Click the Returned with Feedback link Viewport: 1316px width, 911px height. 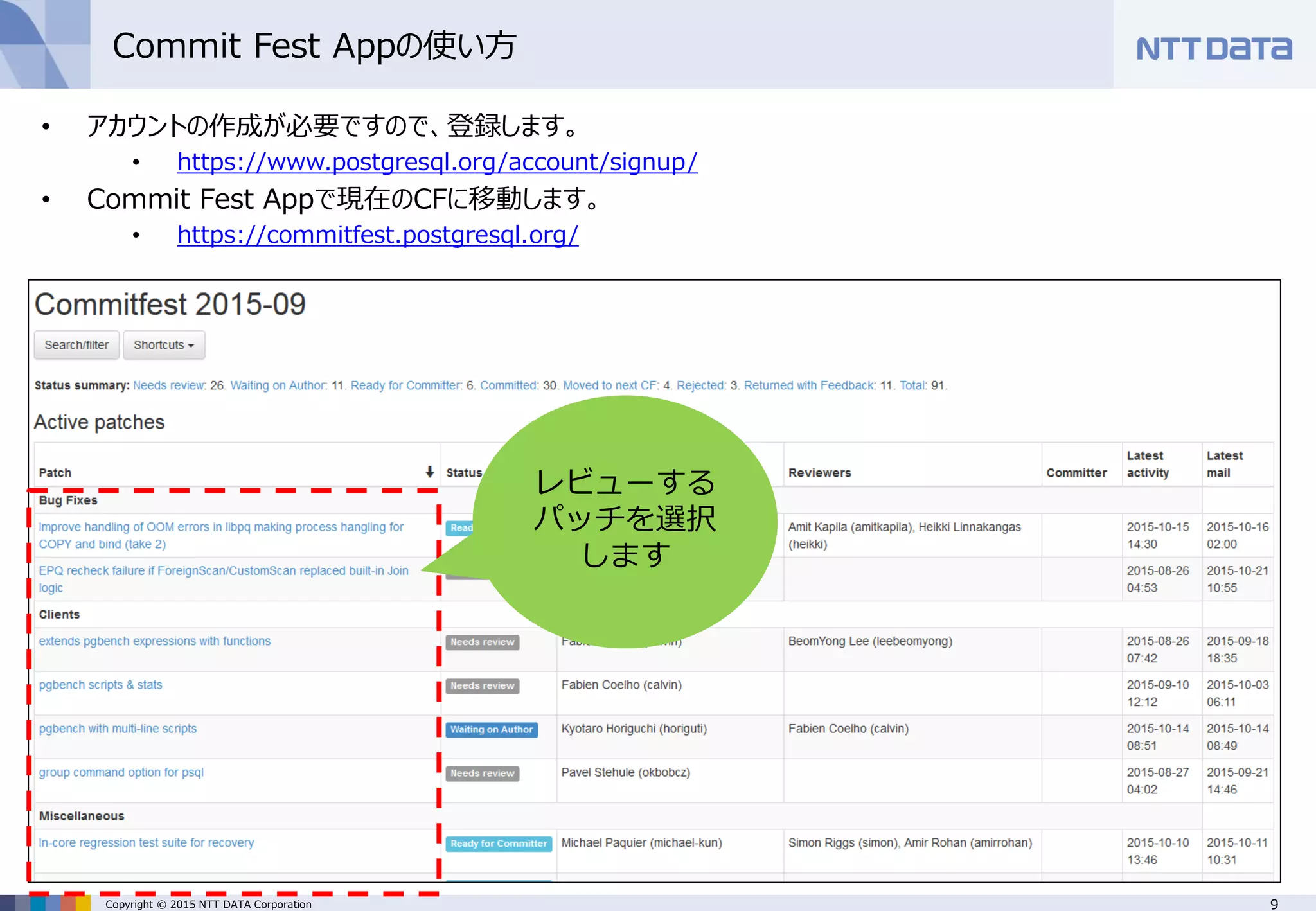(810, 385)
